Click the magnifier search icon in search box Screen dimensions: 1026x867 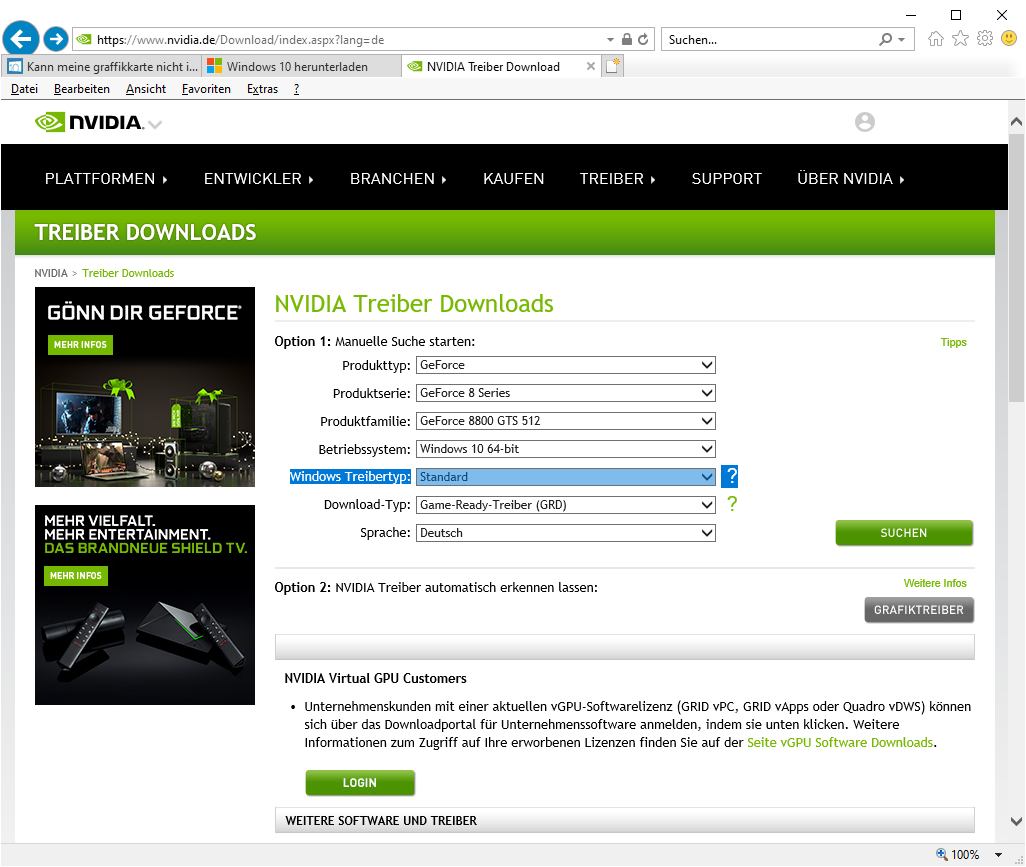885,39
